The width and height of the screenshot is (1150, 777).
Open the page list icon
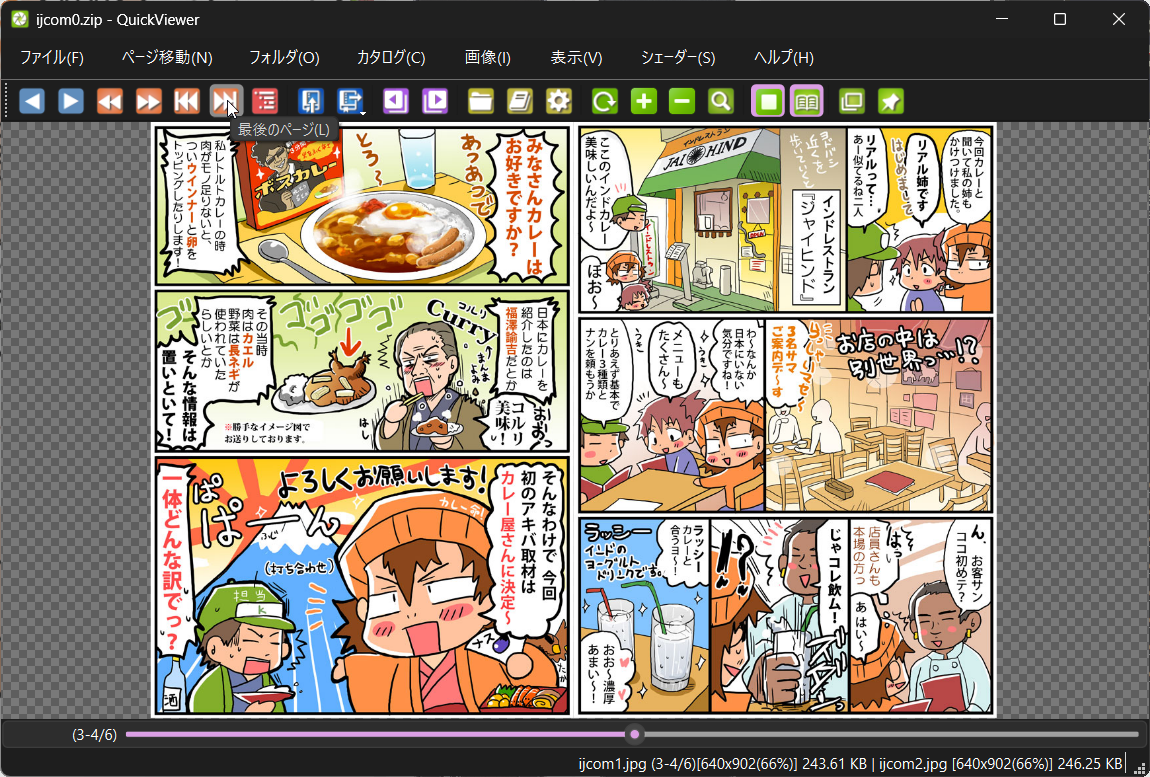265,101
